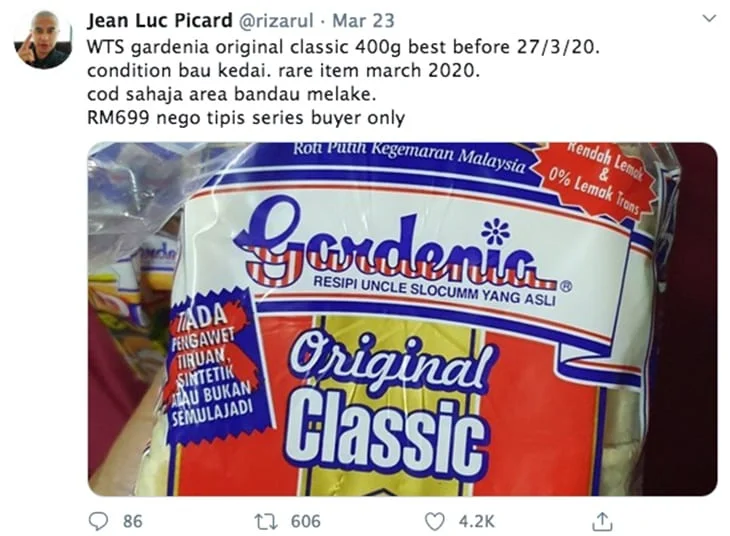Click the reply speech bubble icon
This screenshot has width=730, height=536.
98,521
